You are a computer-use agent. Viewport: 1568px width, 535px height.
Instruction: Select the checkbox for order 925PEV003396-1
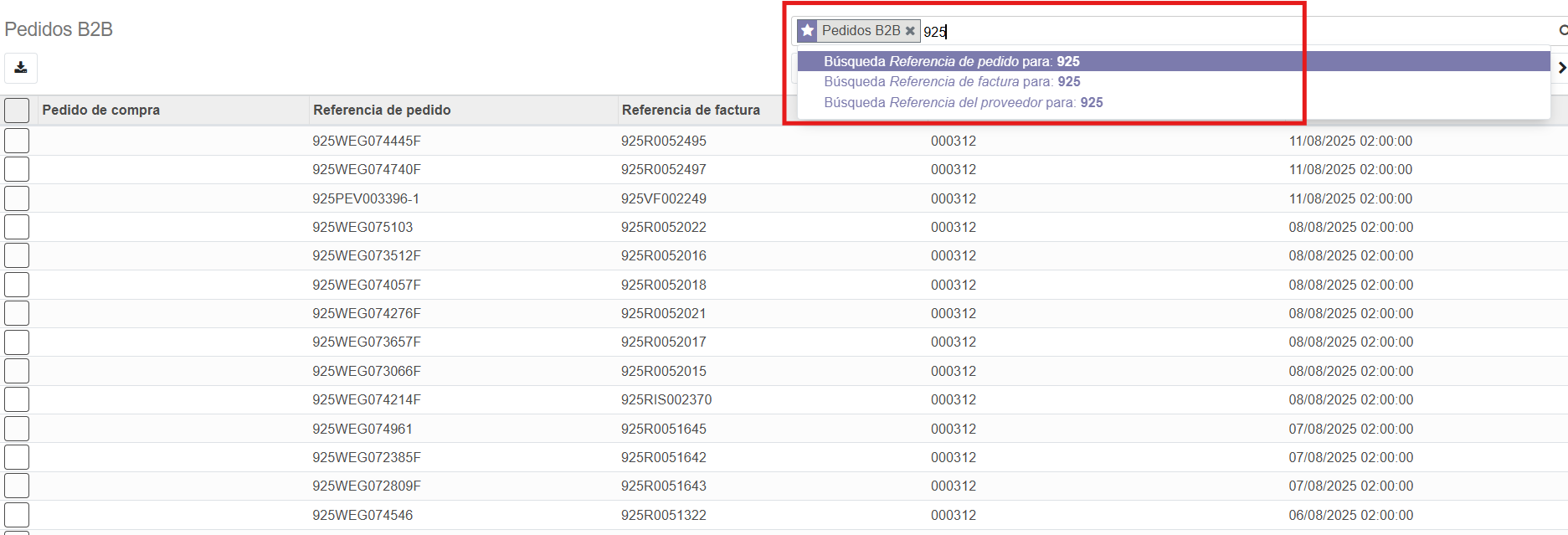[17, 198]
